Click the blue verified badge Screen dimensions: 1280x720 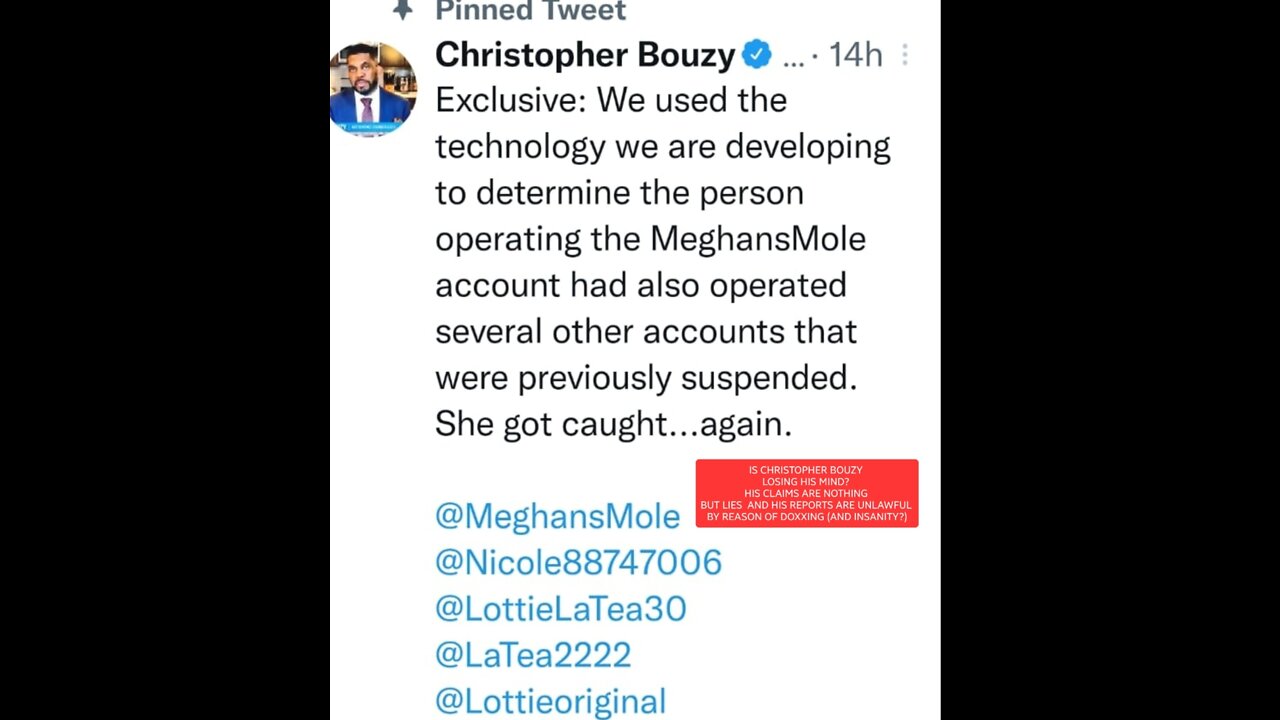click(757, 54)
